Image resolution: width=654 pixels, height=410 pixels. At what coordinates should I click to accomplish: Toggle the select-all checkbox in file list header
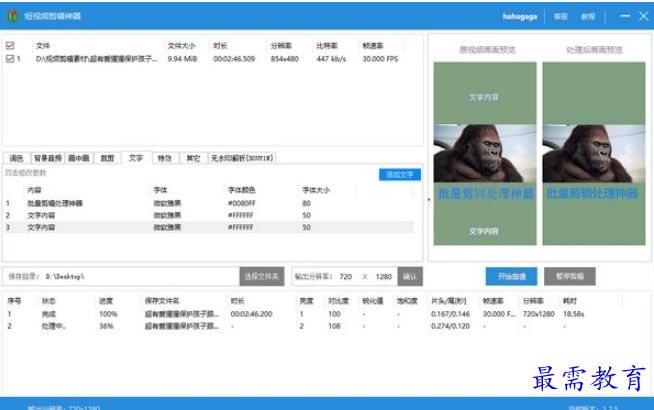(x=10, y=46)
